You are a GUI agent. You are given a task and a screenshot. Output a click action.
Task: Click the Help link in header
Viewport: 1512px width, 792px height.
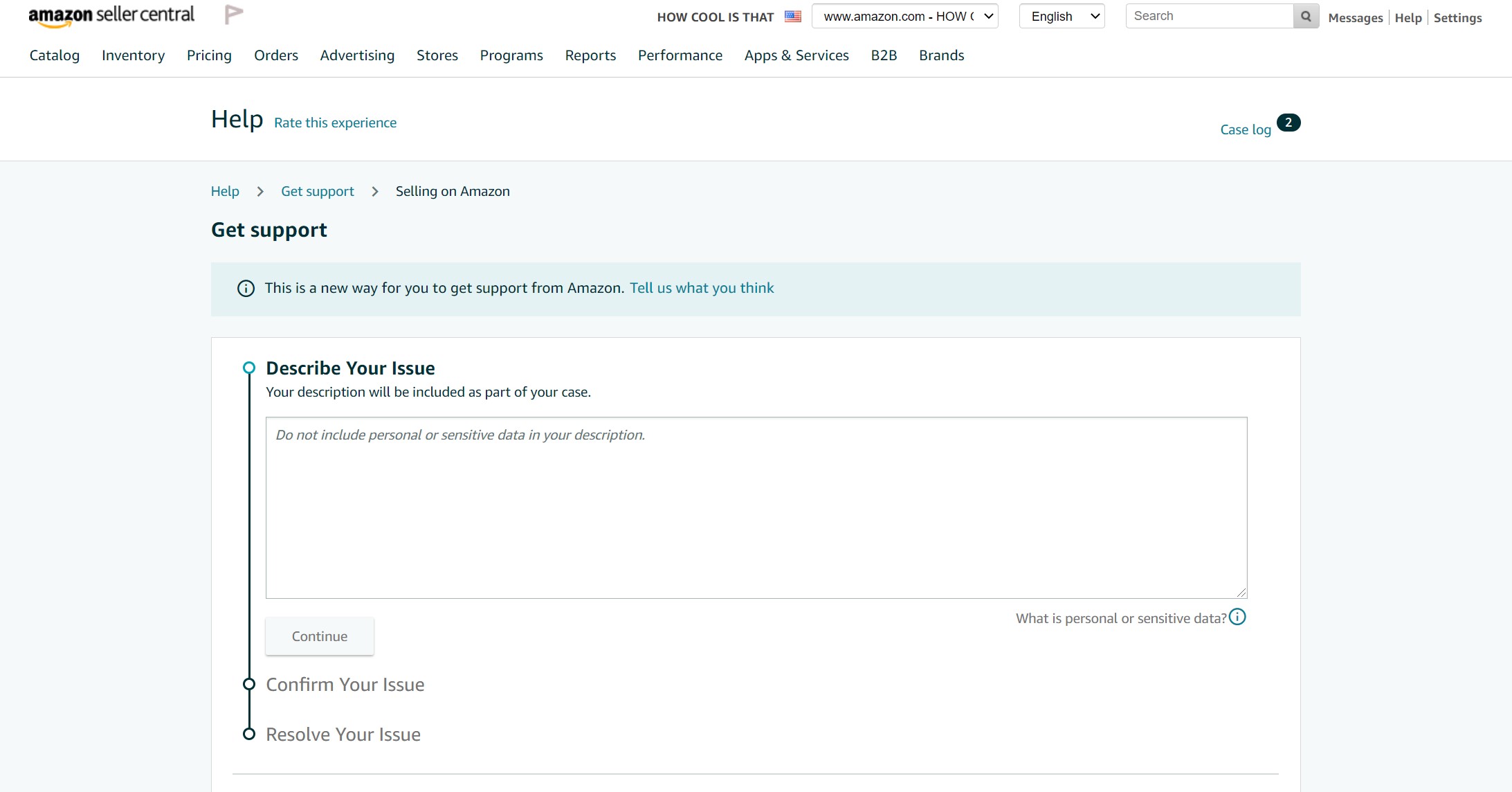click(x=1408, y=18)
